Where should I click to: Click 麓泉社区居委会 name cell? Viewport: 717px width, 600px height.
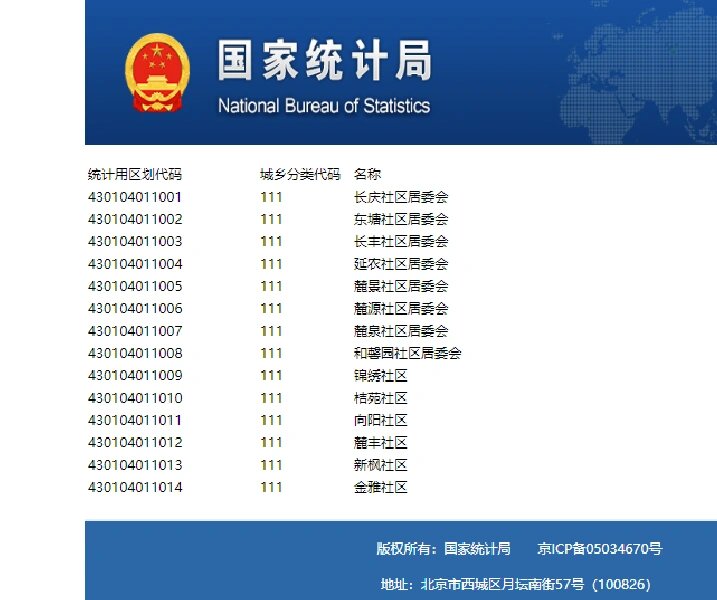tap(401, 331)
